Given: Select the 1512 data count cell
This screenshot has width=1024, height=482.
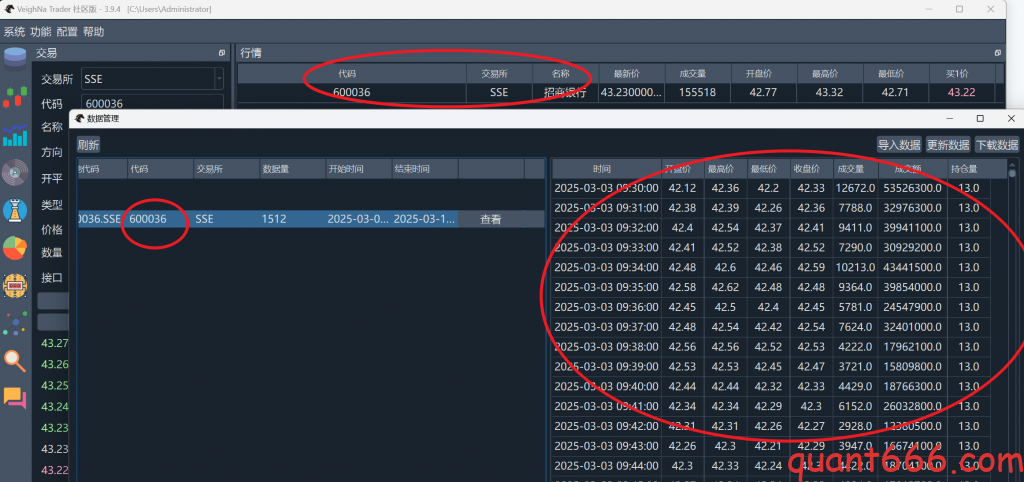Looking at the screenshot, I should click(292, 219).
